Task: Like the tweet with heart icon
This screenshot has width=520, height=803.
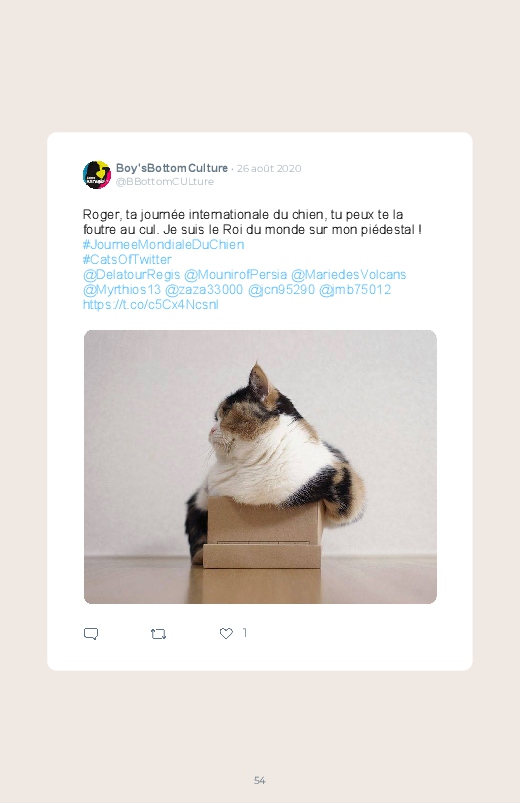Action: (226, 633)
